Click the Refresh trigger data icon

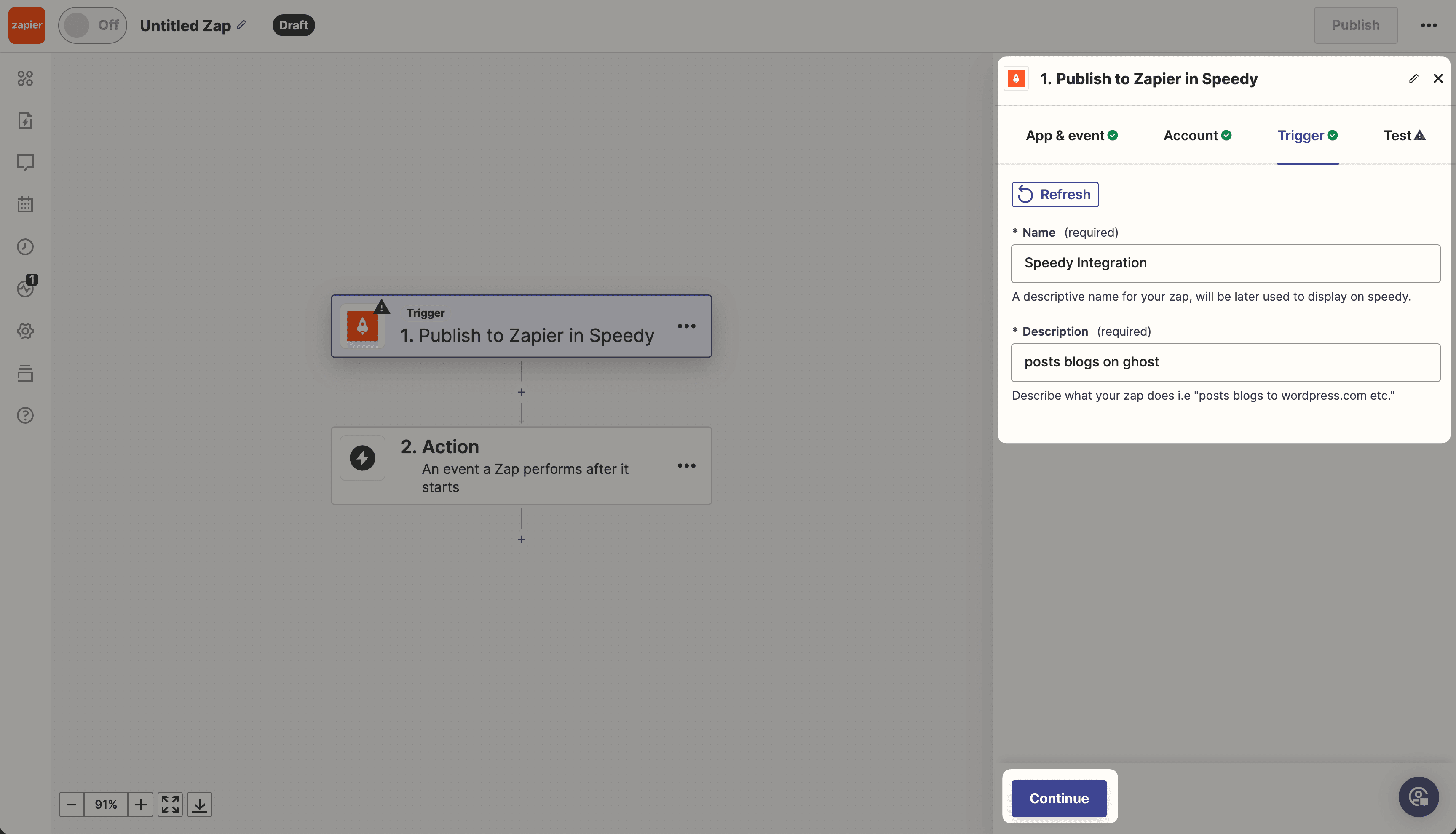click(1026, 194)
